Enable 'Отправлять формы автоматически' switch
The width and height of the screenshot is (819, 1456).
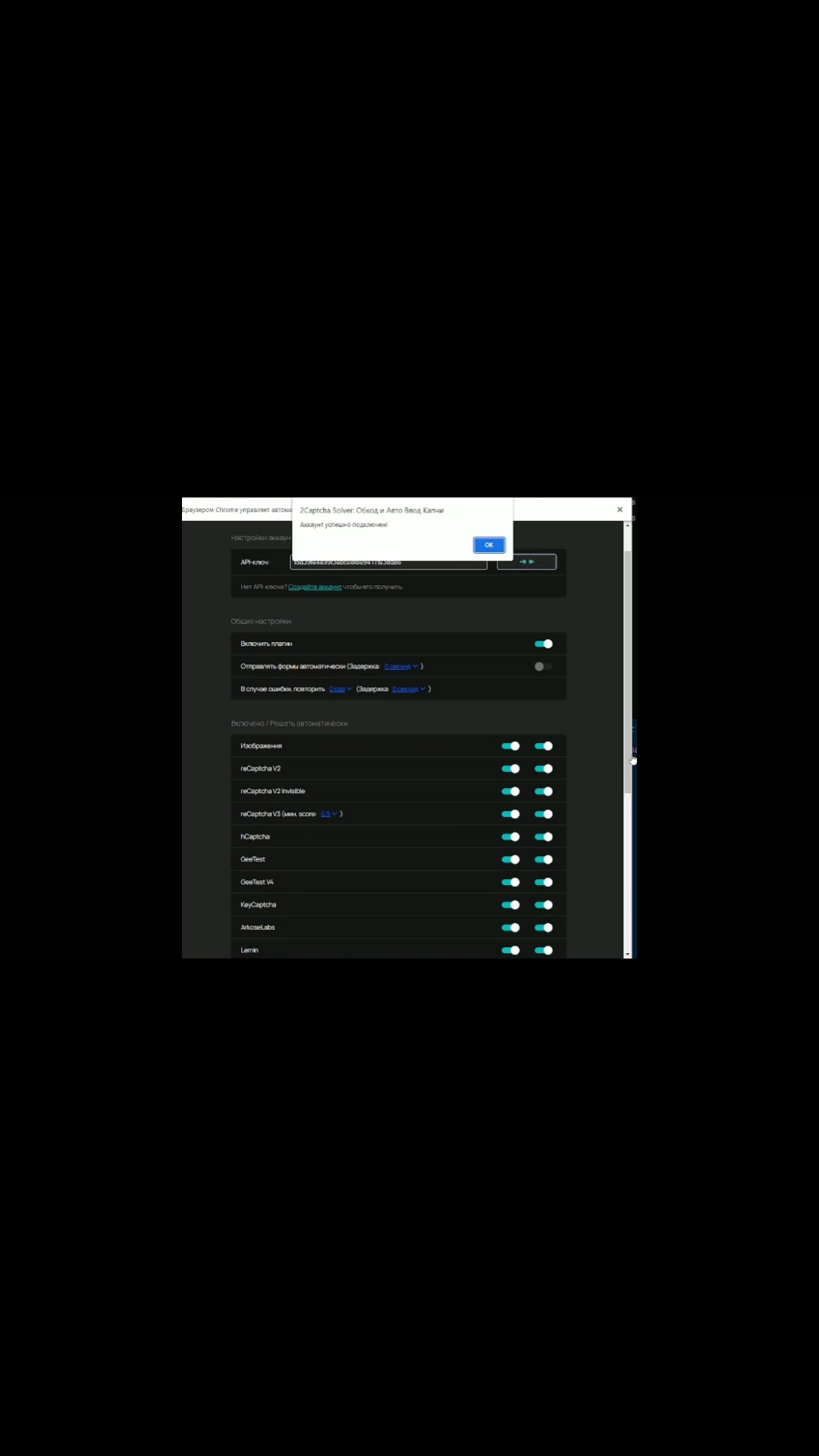click(544, 667)
